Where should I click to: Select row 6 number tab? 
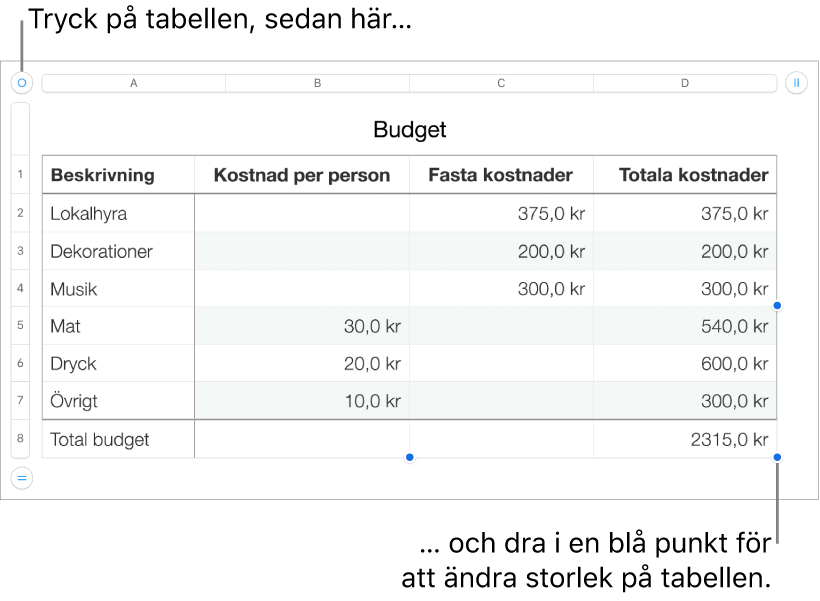point(20,363)
